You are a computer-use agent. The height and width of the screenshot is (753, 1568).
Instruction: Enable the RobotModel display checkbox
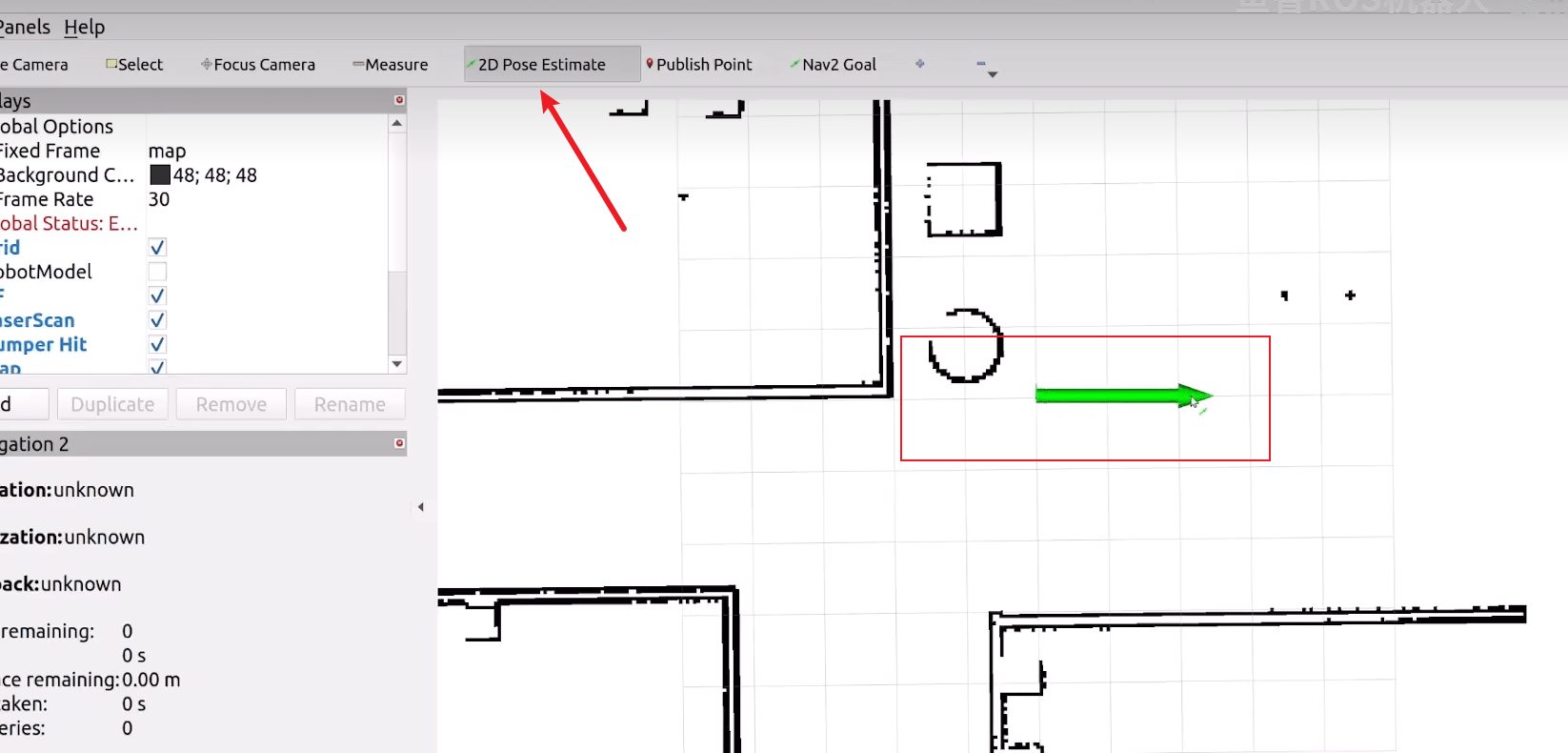[158, 272]
